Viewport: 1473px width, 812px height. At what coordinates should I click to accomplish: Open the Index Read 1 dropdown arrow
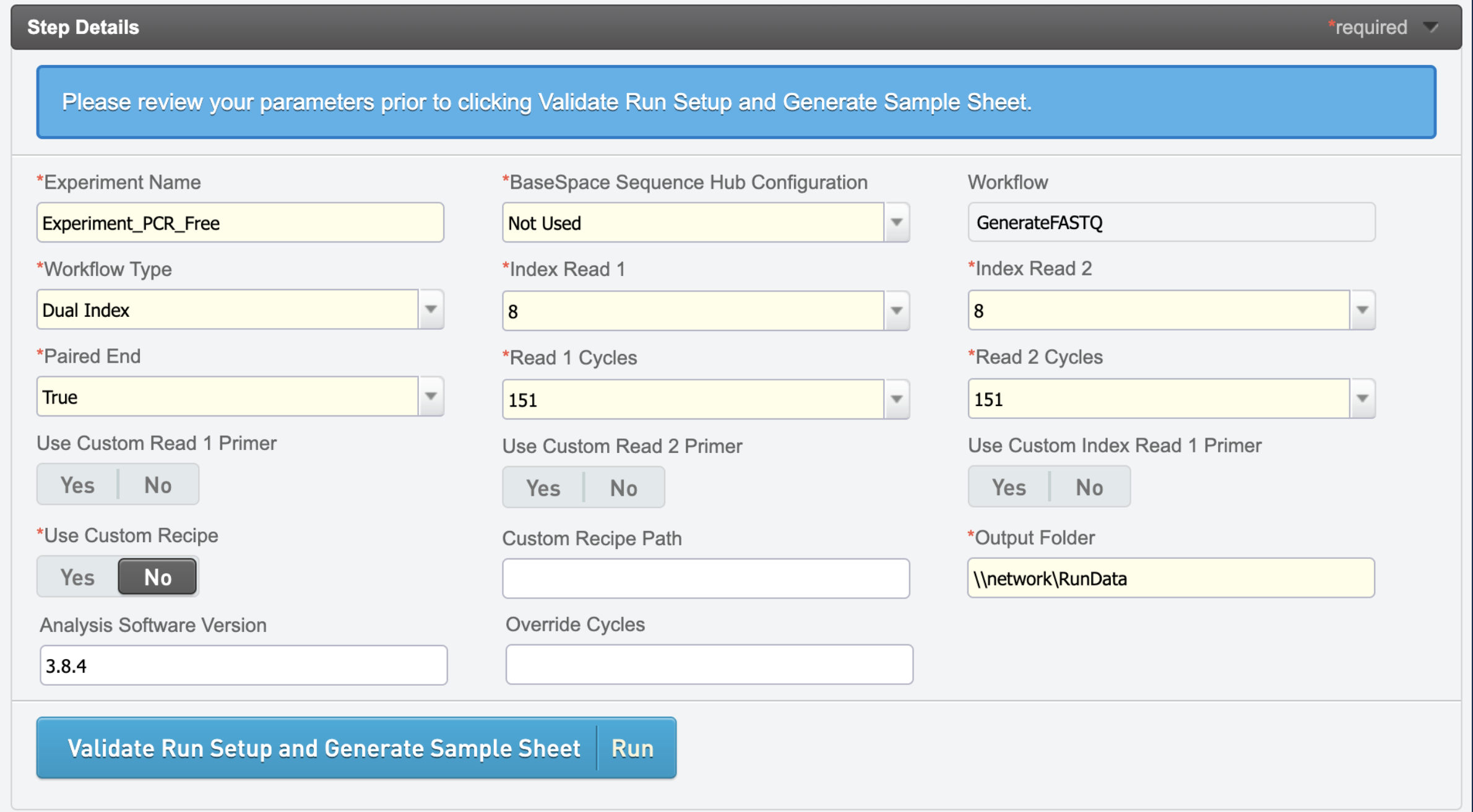(x=896, y=311)
